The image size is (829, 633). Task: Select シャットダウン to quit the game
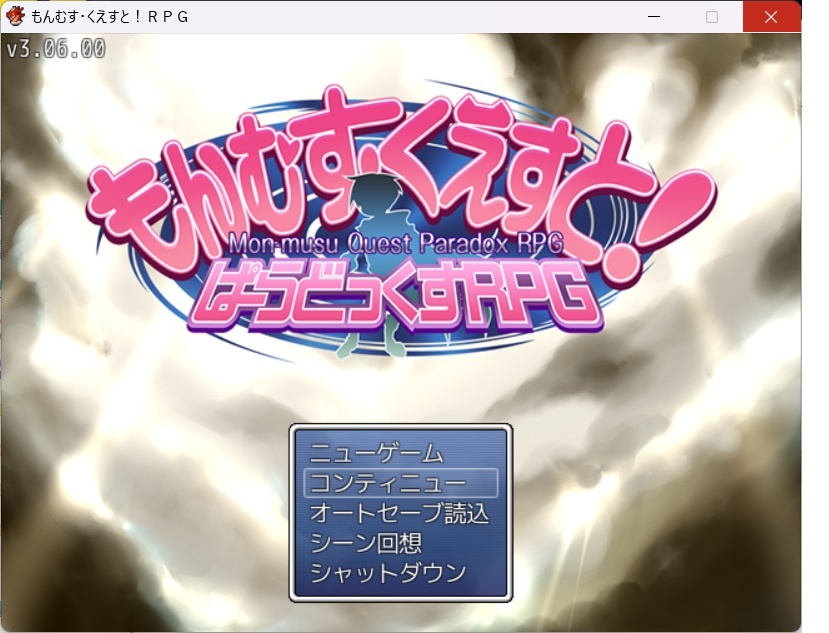click(401, 572)
